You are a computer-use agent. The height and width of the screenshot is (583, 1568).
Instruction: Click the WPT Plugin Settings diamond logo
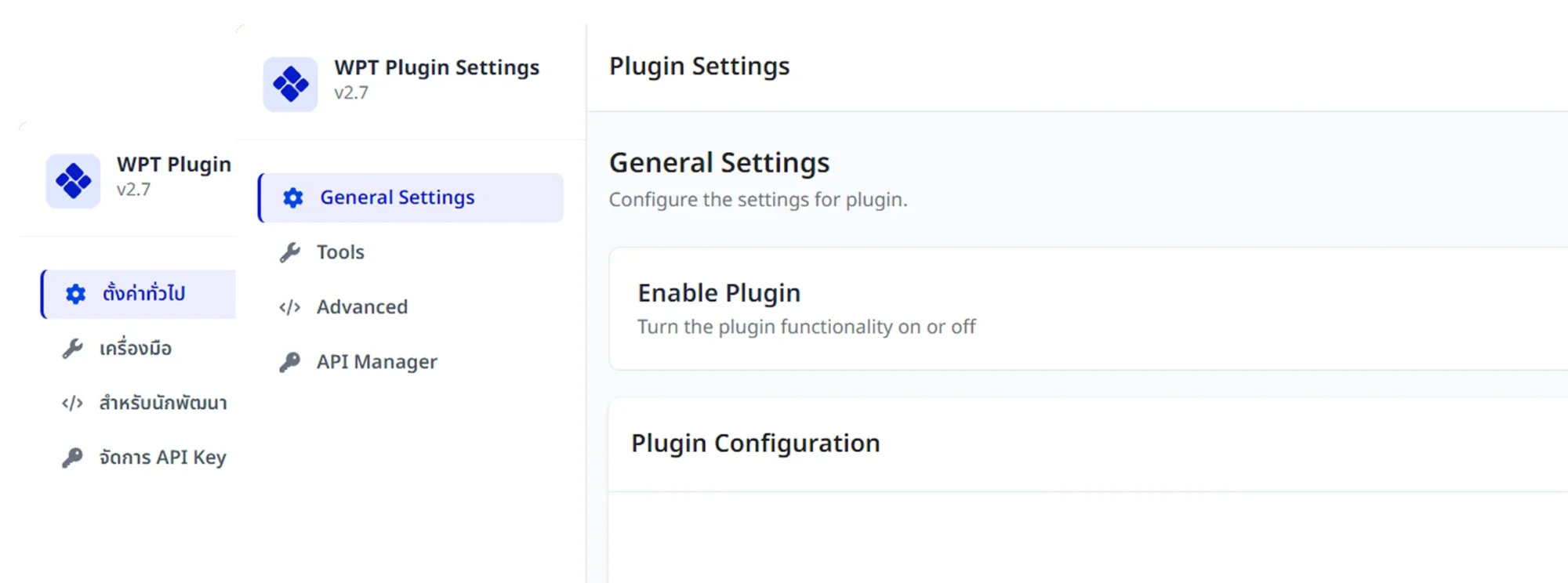coord(290,84)
